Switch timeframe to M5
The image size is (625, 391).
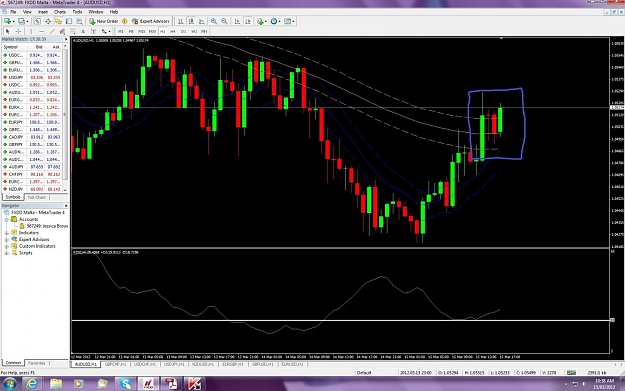click(x=131, y=31)
